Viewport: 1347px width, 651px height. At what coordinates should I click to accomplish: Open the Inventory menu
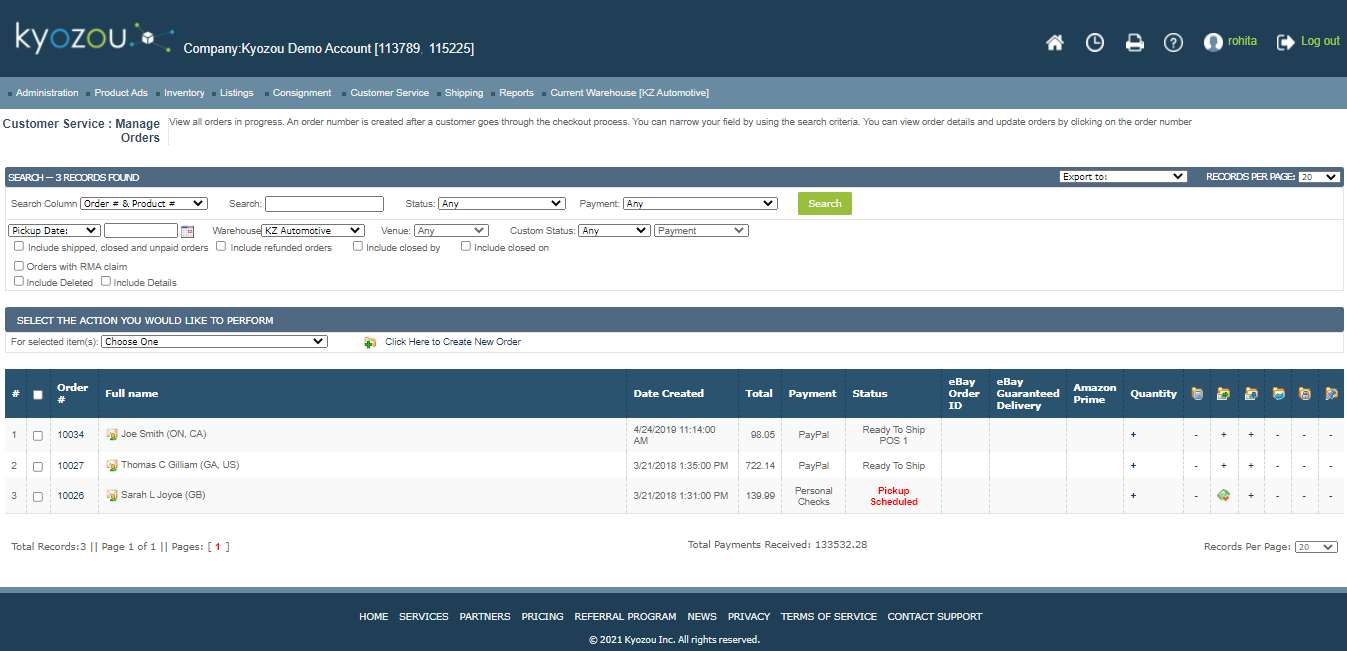pos(184,93)
